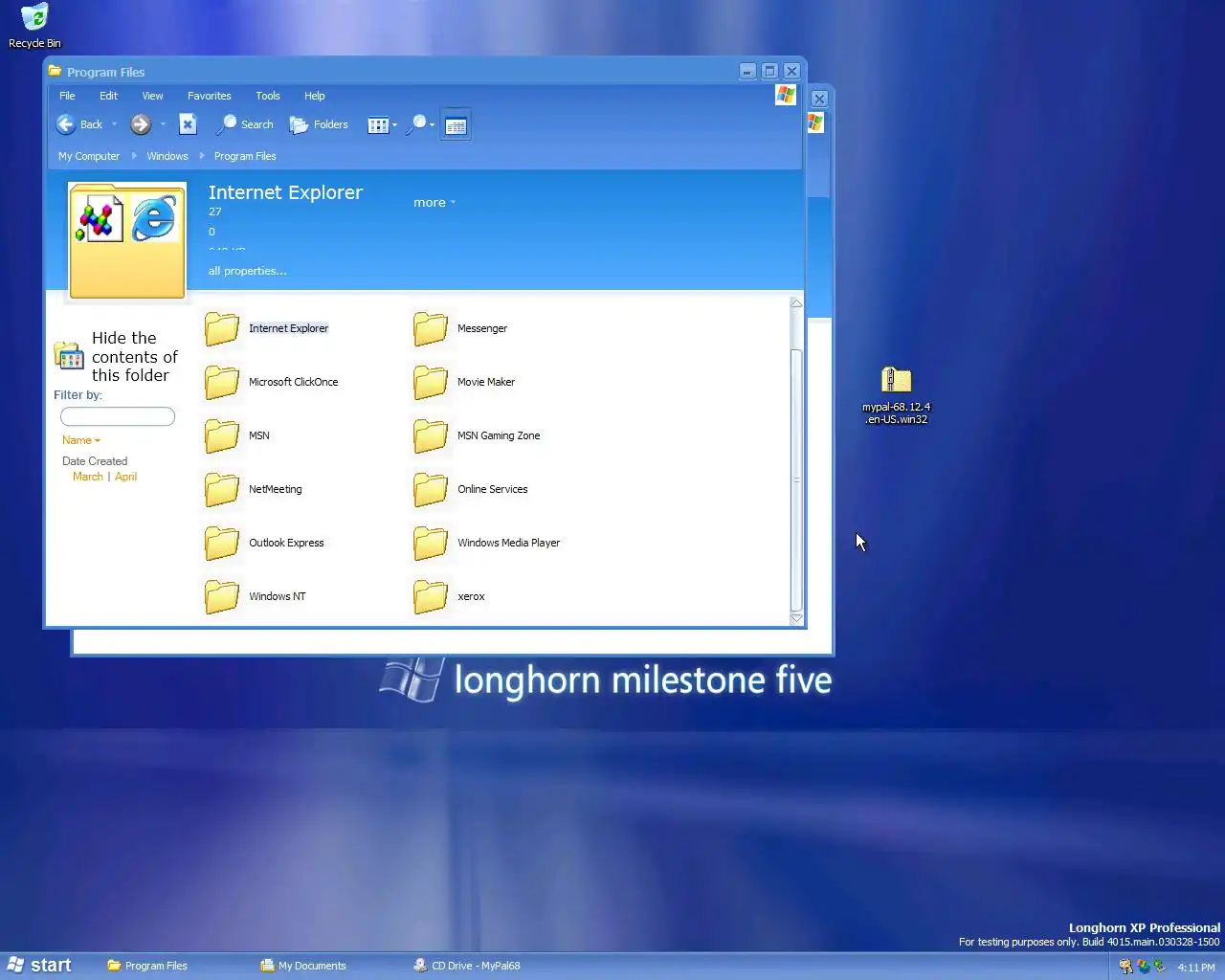Select the Outlook Express folder icon
Screen dimensions: 1225x980
(x=222, y=543)
